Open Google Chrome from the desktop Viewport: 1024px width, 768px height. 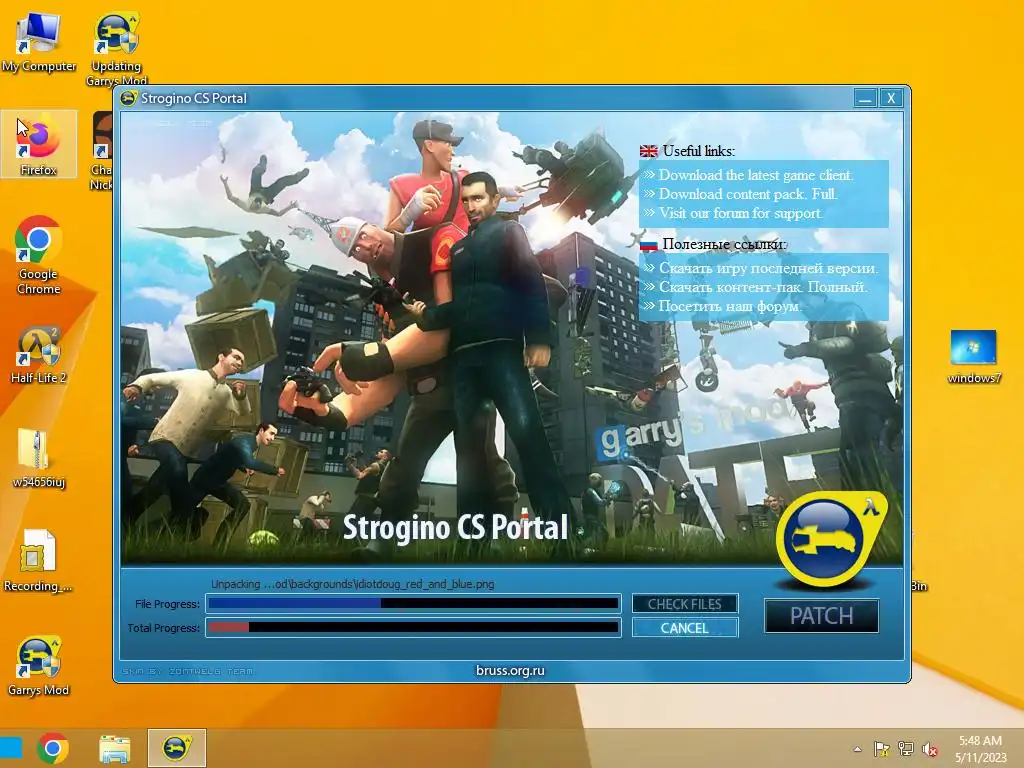click(39, 255)
